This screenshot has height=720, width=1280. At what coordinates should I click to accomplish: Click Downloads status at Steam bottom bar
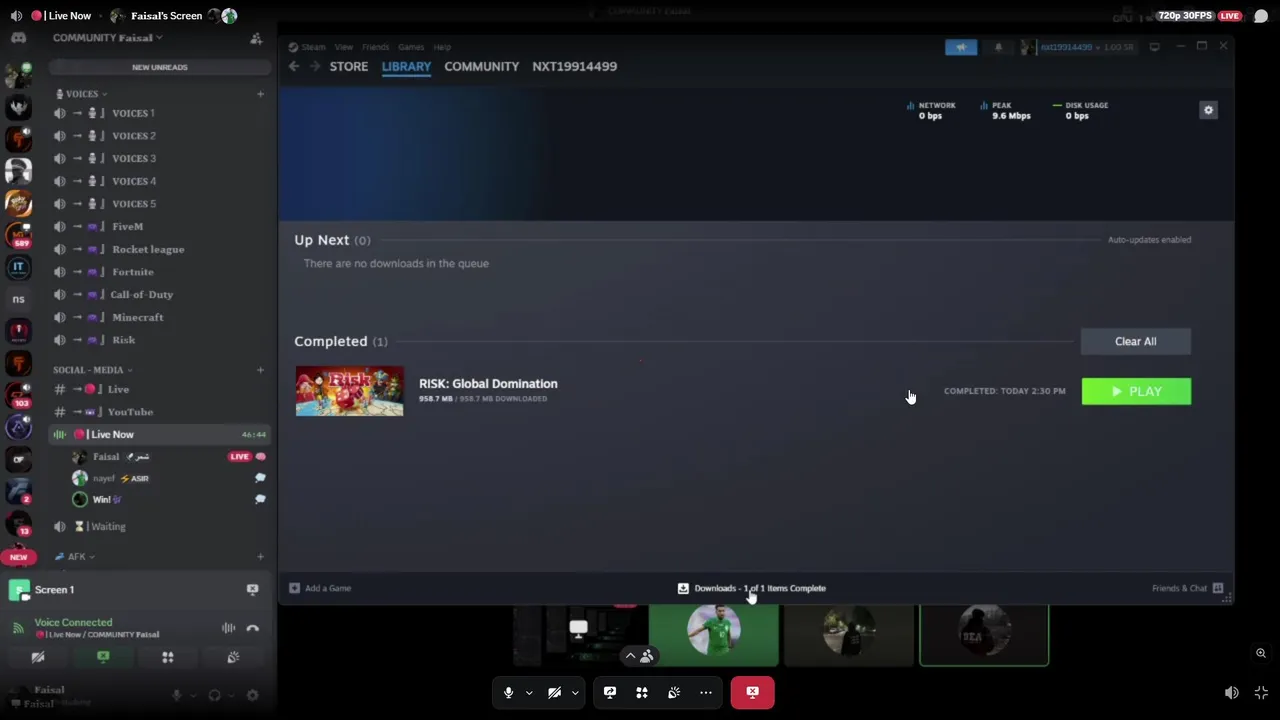[x=752, y=588]
